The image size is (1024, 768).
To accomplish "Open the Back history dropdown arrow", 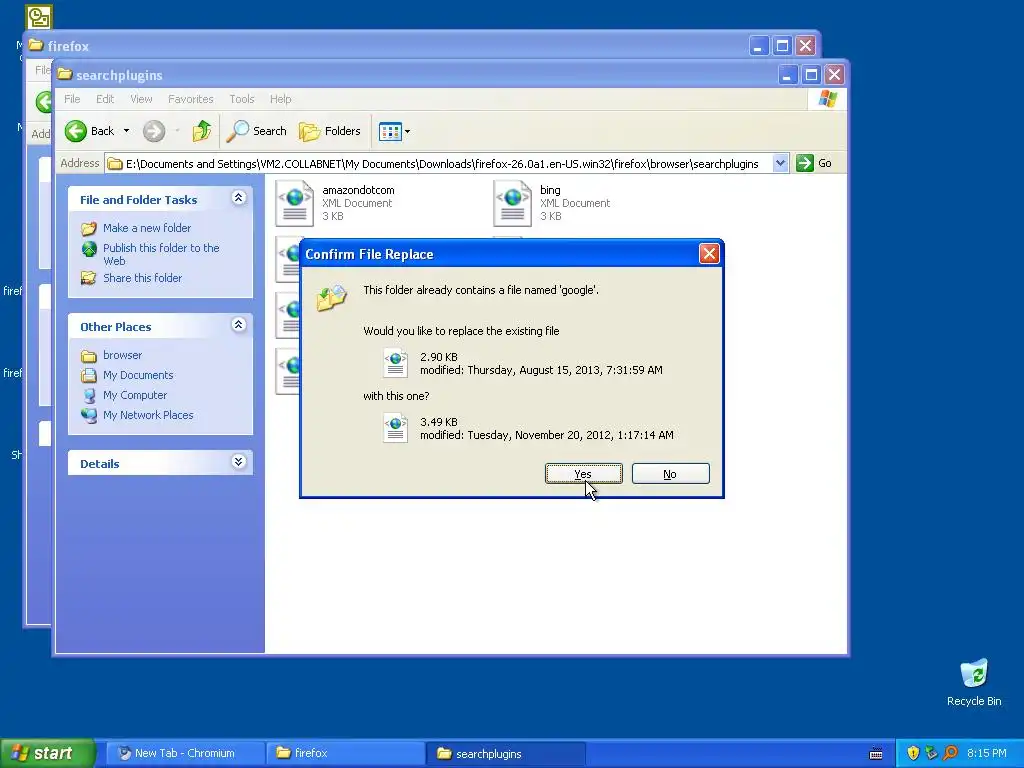I will [127, 131].
